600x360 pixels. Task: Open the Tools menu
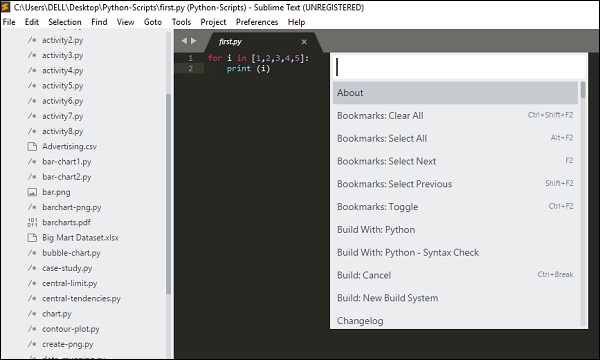[181, 22]
